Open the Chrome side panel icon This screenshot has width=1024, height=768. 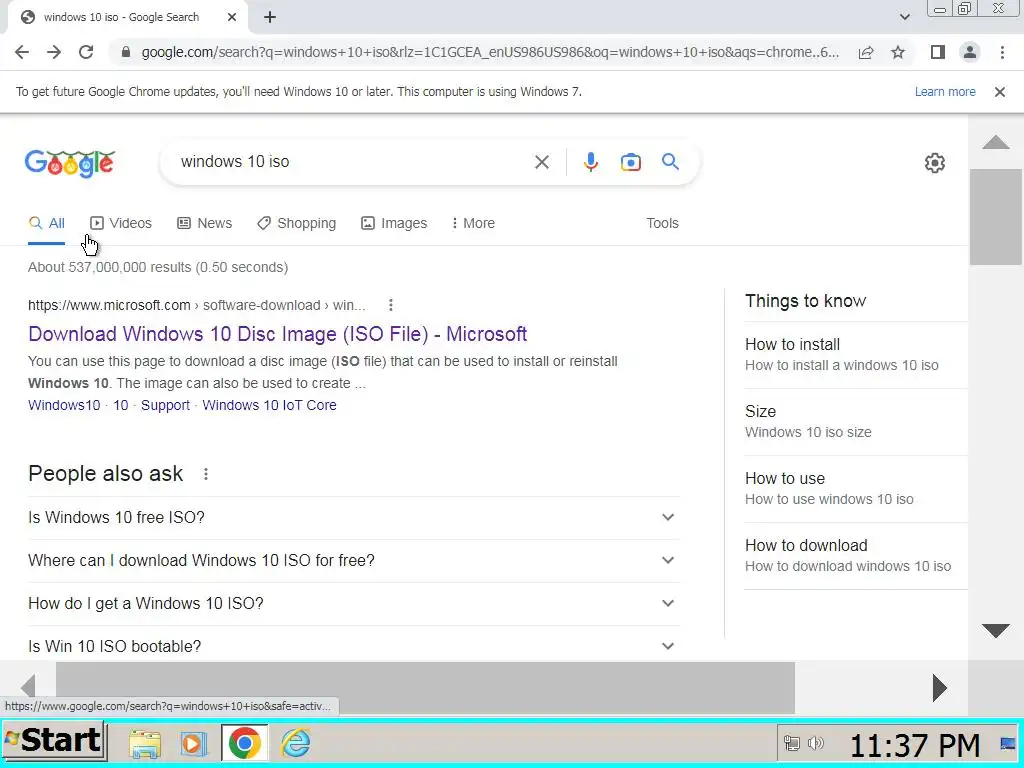click(938, 52)
